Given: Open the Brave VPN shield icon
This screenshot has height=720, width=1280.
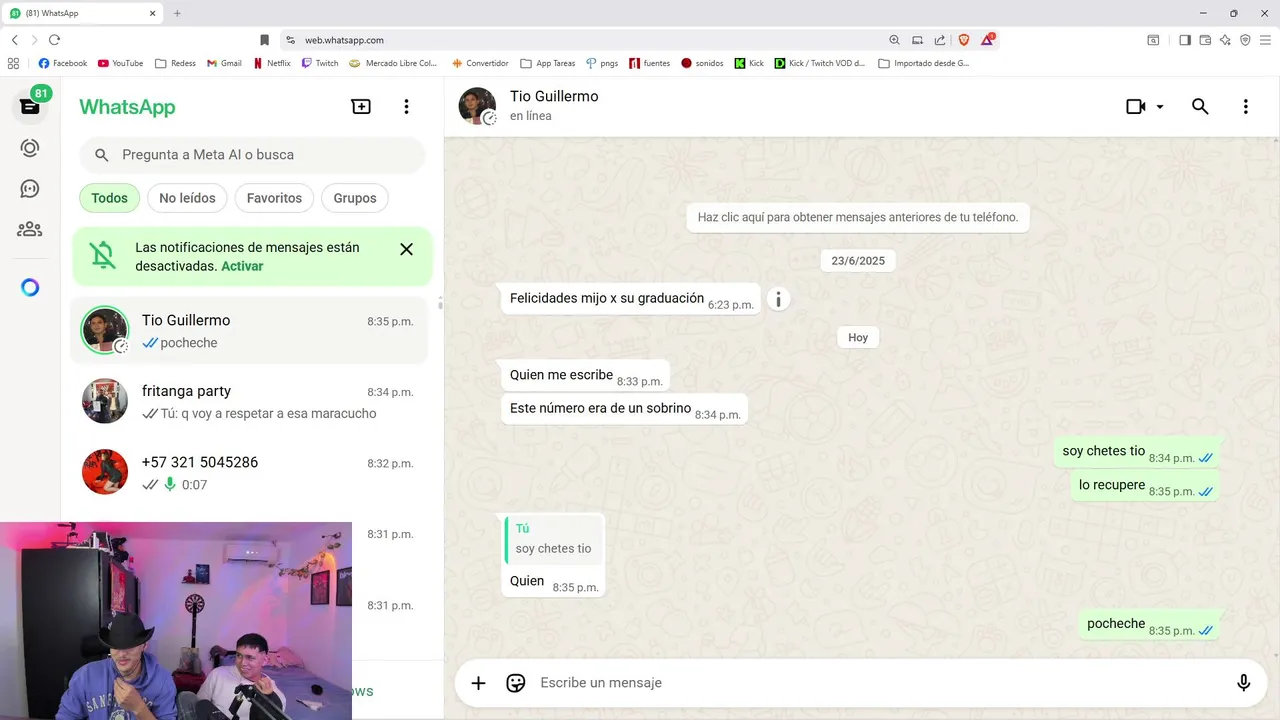Looking at the screenshot, I should [x=1245, y=40].
